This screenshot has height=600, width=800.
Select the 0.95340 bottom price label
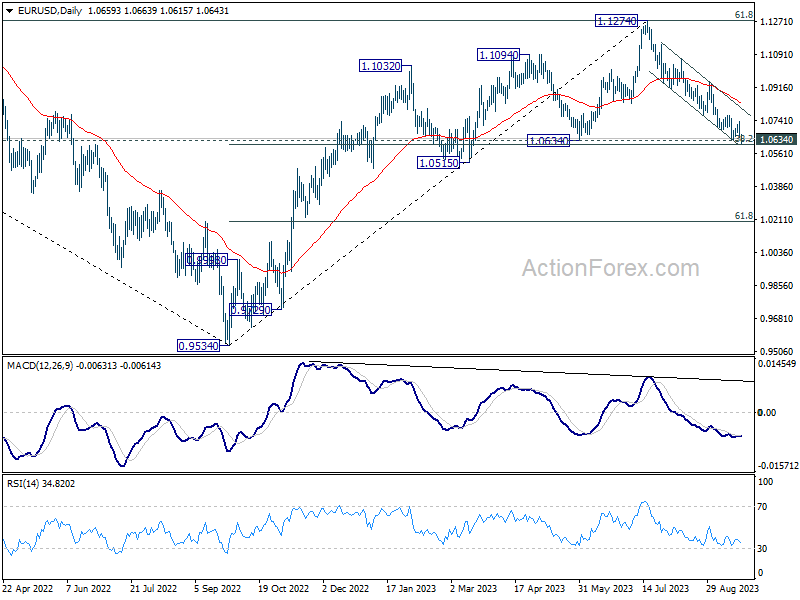198,346
